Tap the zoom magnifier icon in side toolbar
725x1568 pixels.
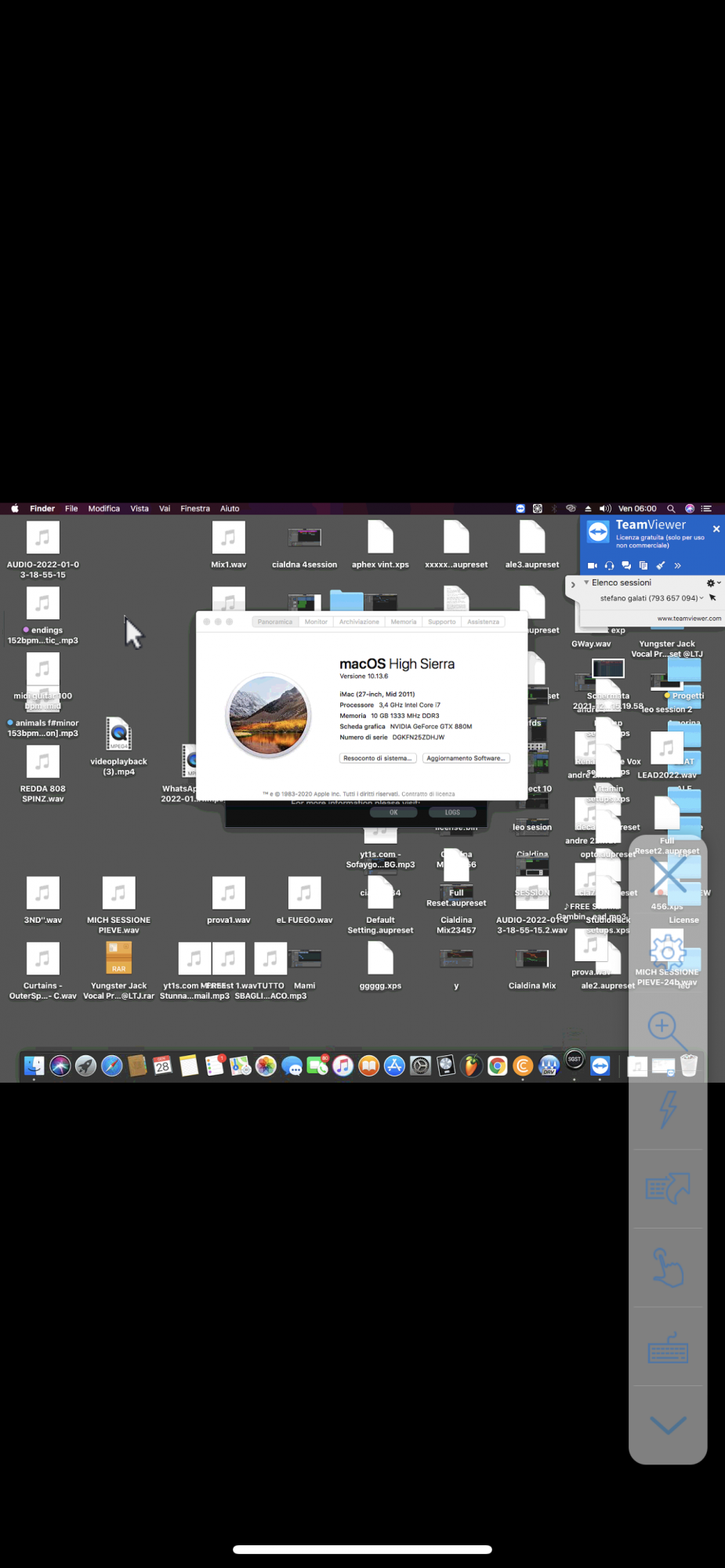pyautogui.click(x=668, y=1030)
